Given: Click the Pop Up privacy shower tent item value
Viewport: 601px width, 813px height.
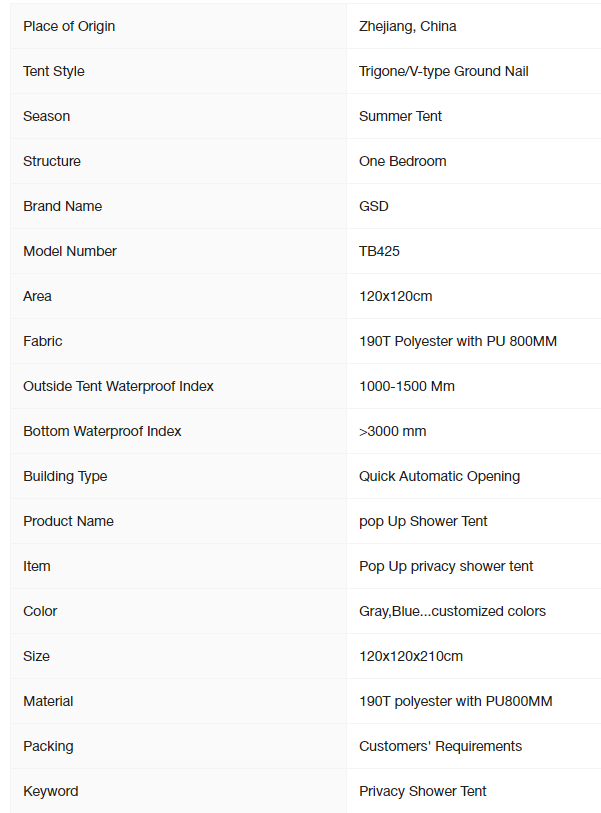Looking at the screenshot, I should 446,566.
